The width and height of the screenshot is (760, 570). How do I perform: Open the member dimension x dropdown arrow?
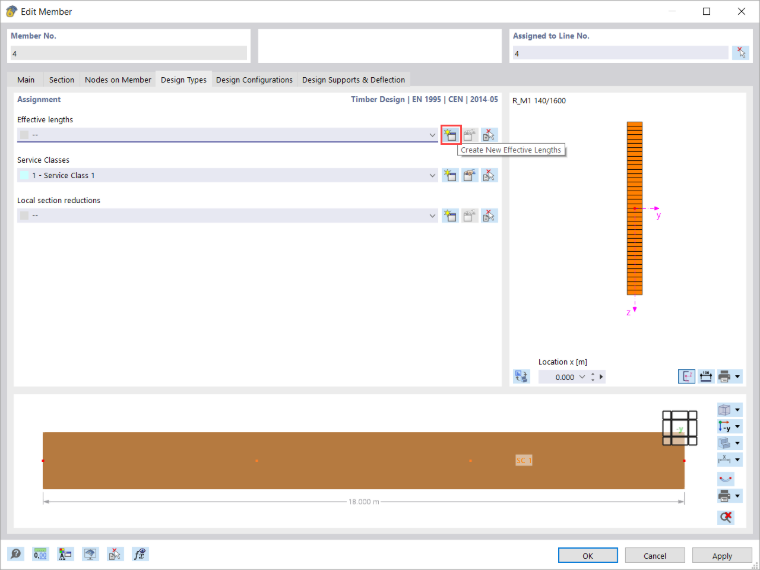738,459
